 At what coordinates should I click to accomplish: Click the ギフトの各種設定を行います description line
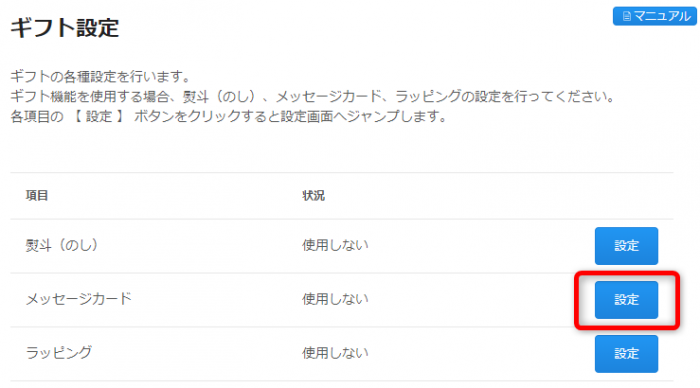pyautogui.click(x=100, y=76)
